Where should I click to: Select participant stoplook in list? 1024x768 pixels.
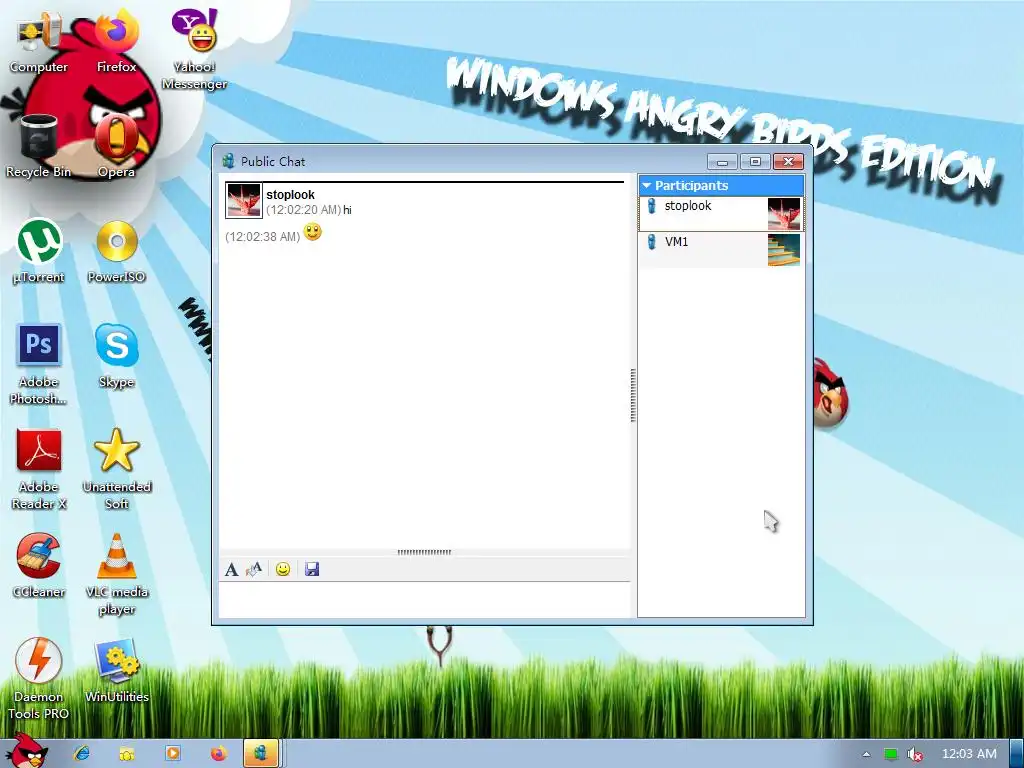pos(721,214)
